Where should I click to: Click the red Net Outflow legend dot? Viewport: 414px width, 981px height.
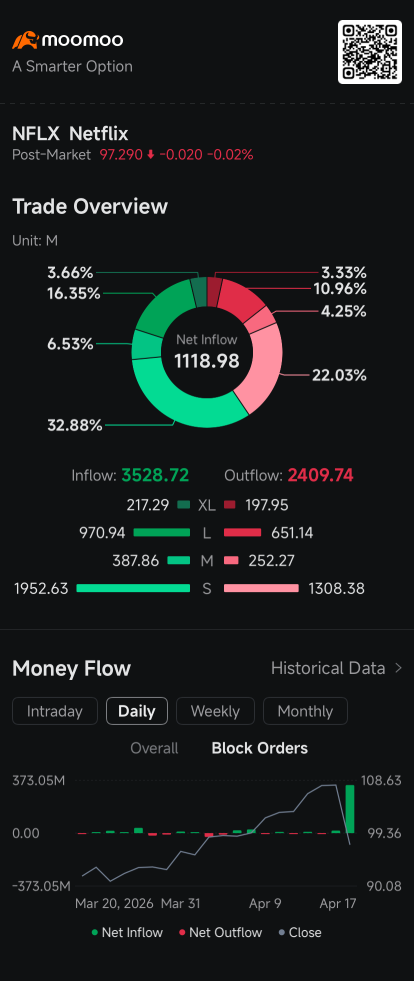[182, 933]
